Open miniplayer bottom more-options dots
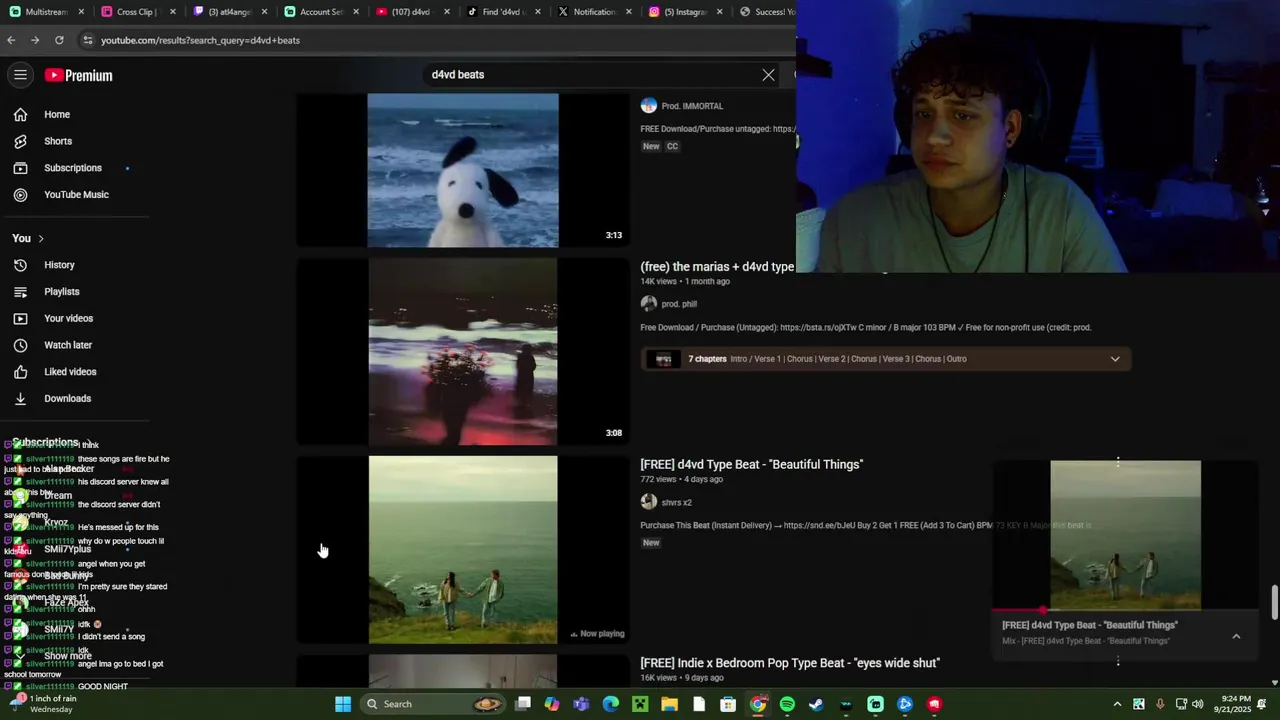1280x720 pixels. 1118,660
